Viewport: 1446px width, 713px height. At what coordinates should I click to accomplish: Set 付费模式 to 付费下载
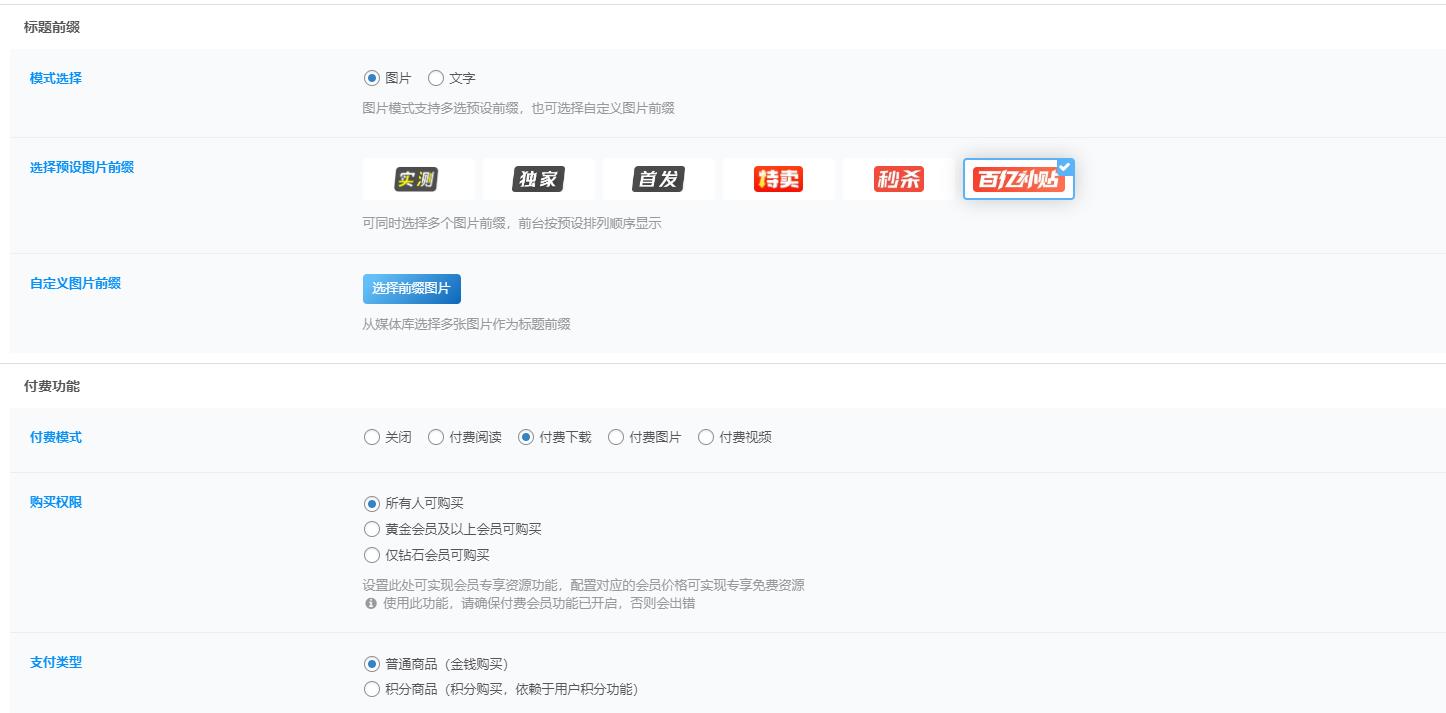pyautogui.click(x=526, y=437)
